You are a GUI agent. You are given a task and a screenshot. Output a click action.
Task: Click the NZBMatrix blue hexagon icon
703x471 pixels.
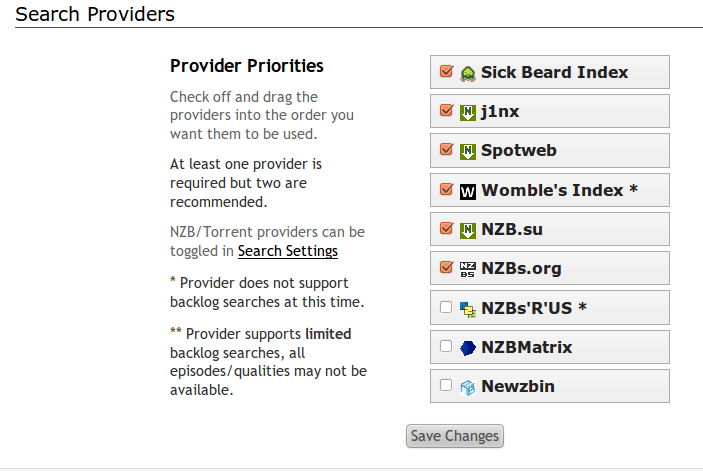(467, 348)
